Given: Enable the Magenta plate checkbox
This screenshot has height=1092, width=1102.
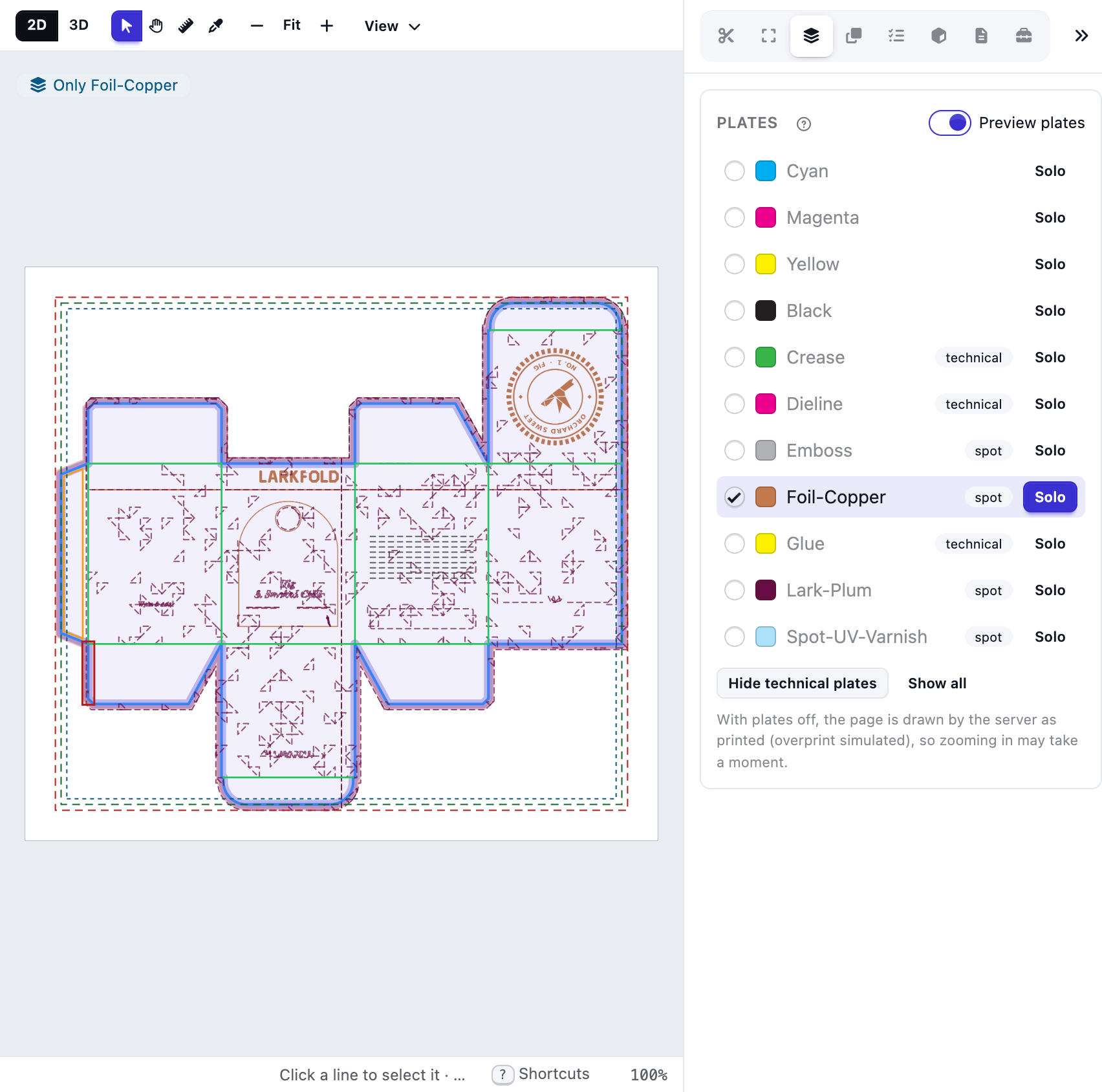Looking at the screenshot, I should point(735,217).
